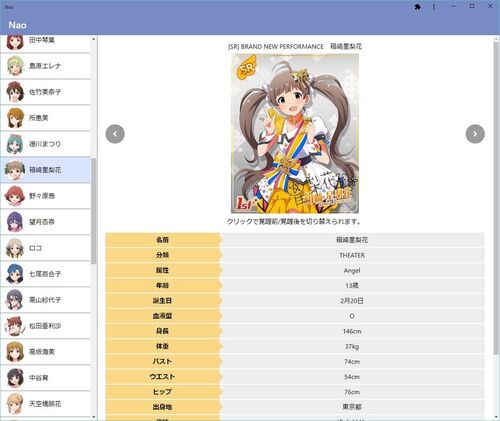500x421 pixels.
Task: Show the next card with right arrow
Action: 475,134
